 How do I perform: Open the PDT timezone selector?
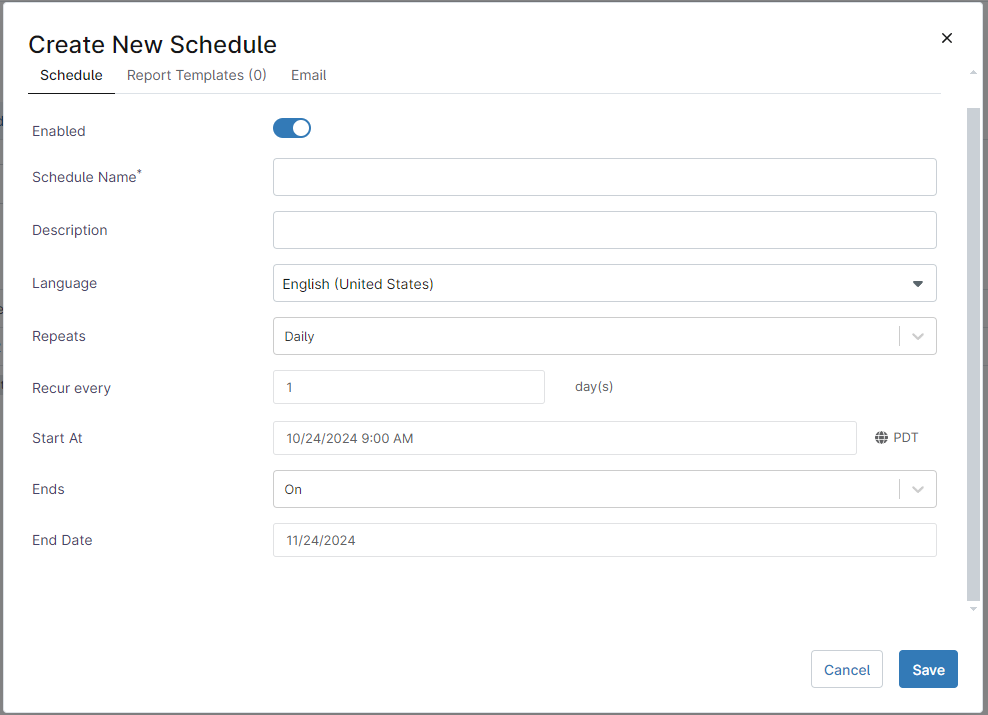pos(896,437)
